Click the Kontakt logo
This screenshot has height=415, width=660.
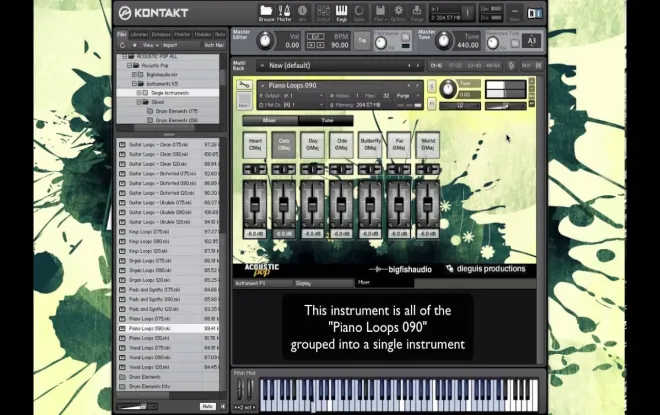coord(153,13)
